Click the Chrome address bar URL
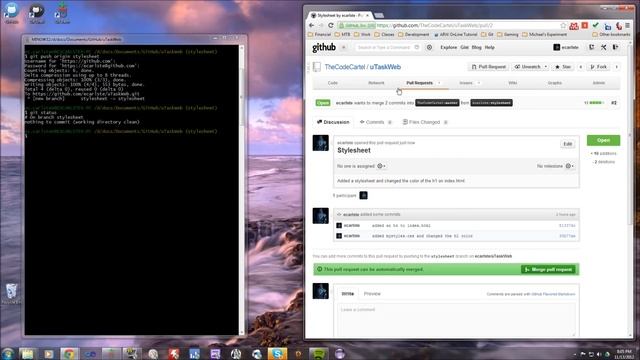Screen dimensions: 640x360 (x=435, y=26)
